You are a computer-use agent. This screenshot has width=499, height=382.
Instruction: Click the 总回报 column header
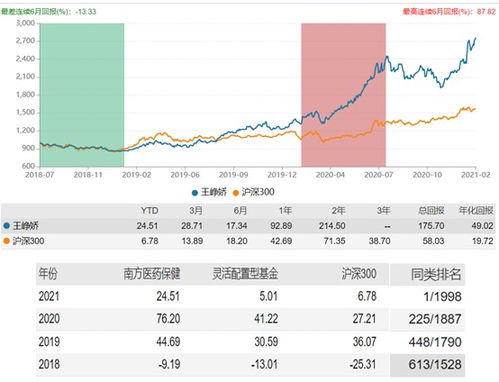[x=431, y=211]
